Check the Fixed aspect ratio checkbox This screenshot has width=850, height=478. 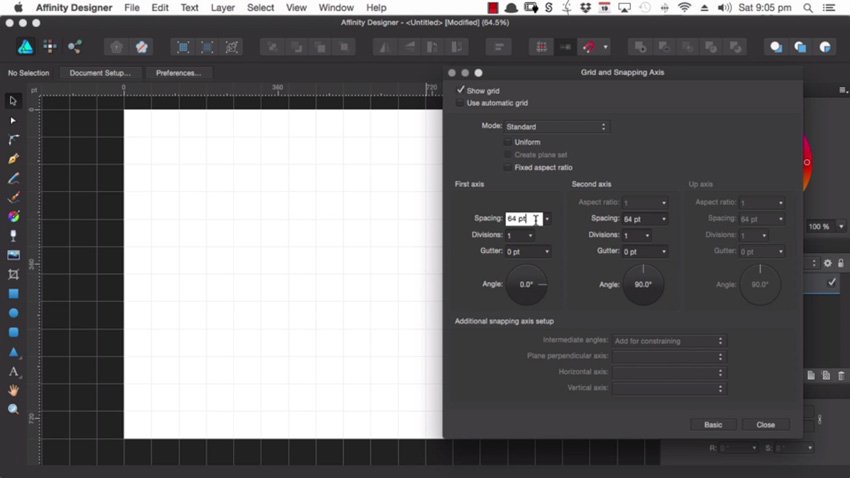508,167
